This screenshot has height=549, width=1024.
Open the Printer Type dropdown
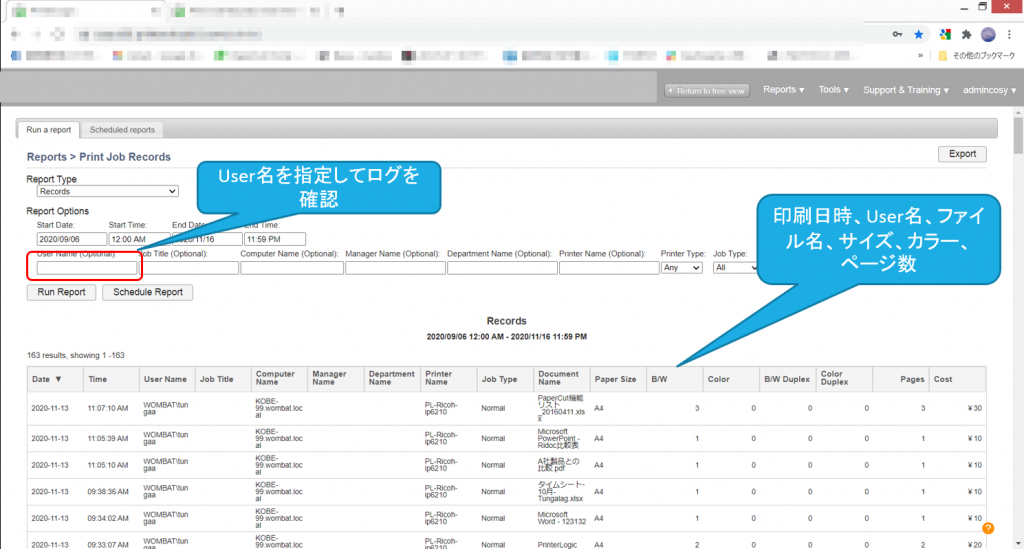pos(681,268)
